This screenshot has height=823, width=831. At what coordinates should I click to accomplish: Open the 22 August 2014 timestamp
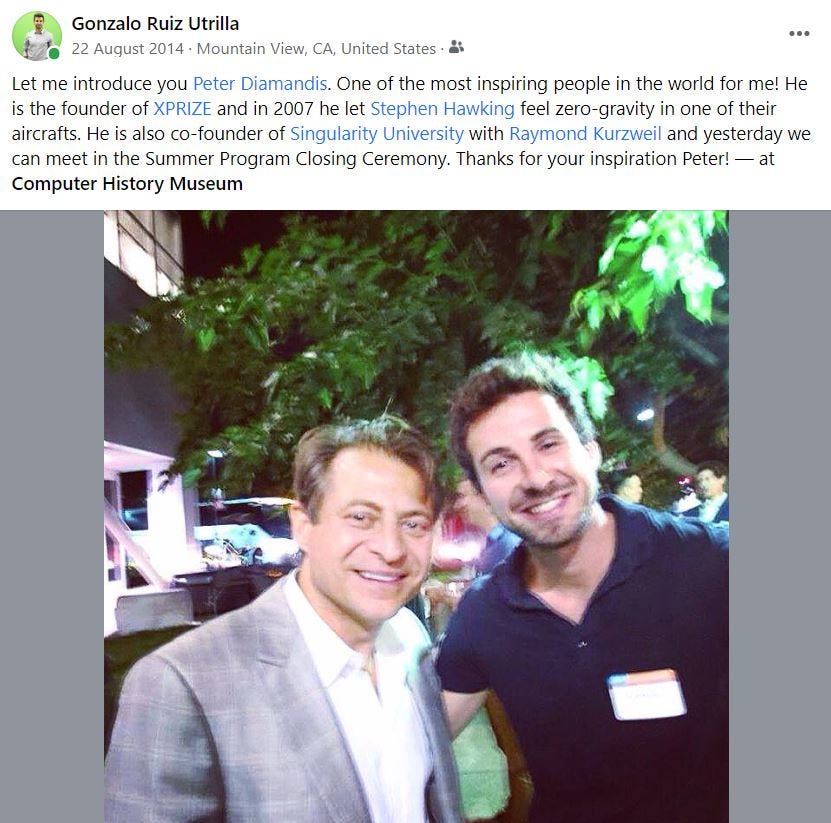(128, 48)
